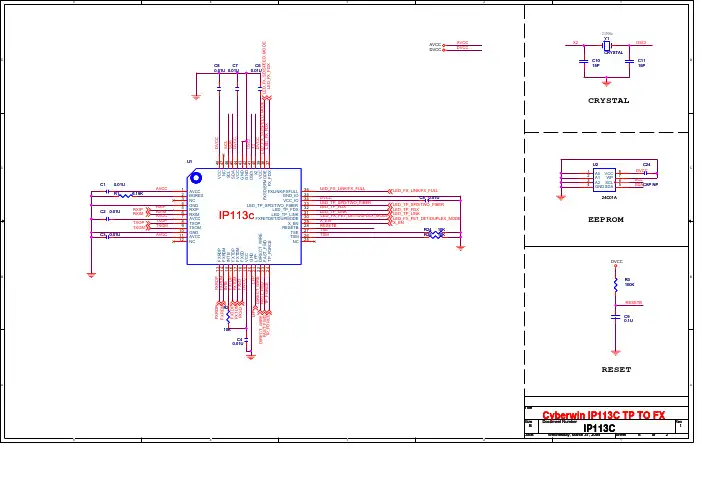Select title text Cyberwin IP113C TP TO FX

coord(604,415)
